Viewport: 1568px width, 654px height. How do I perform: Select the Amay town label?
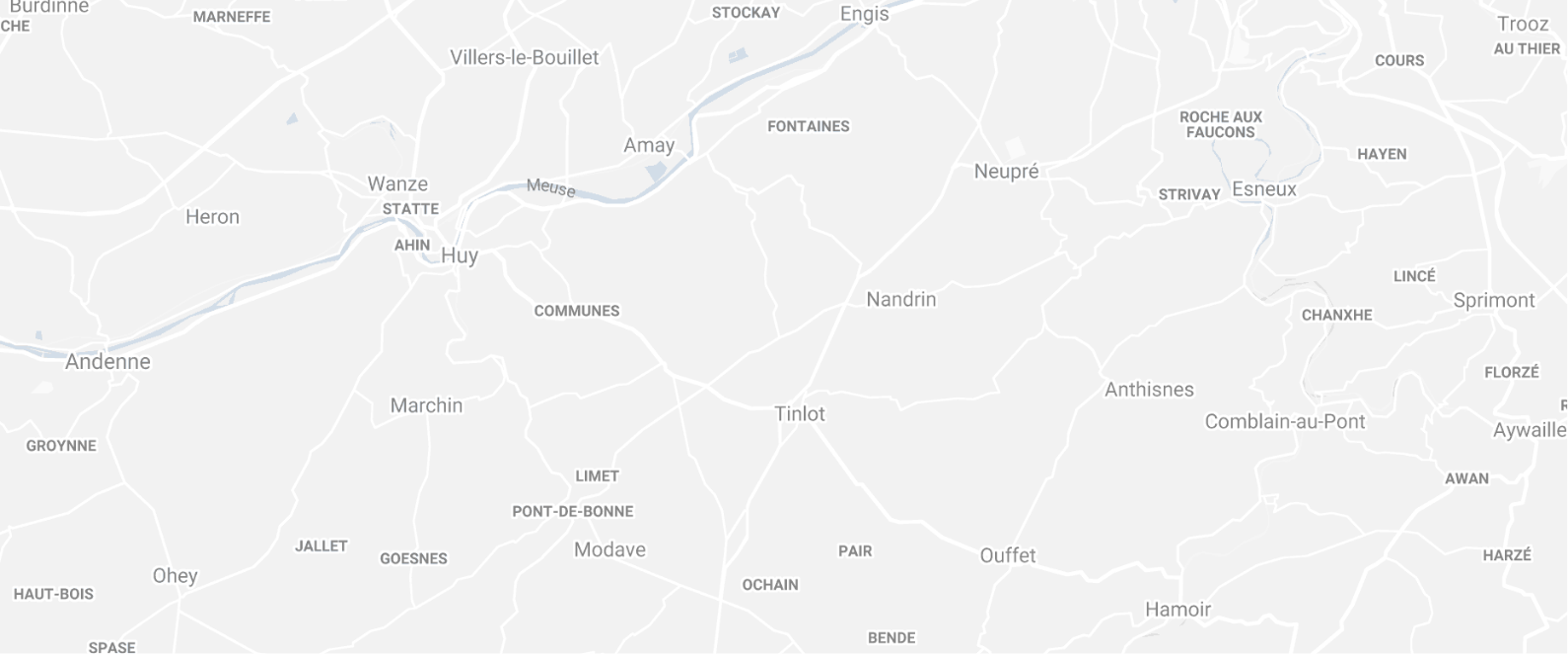click(x=649, y=146)
